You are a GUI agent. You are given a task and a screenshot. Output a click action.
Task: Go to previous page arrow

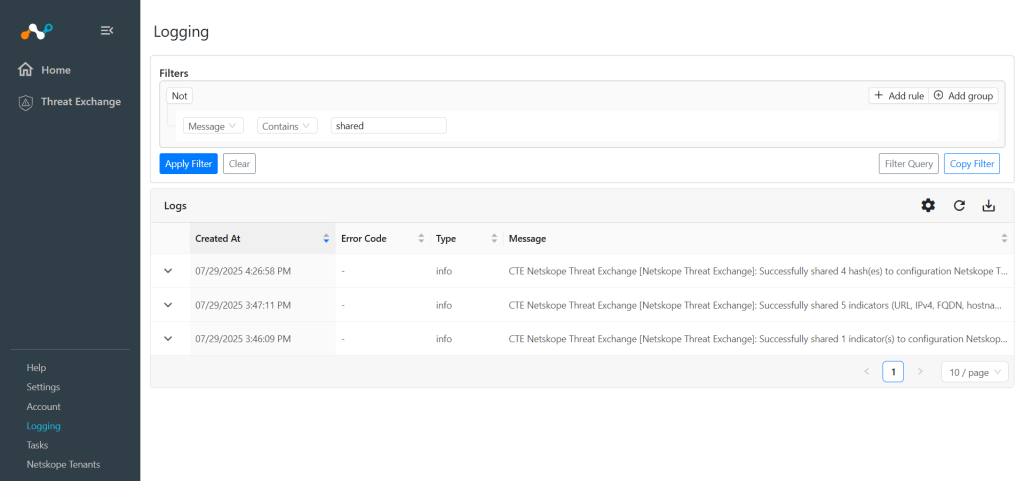[867, 372]
